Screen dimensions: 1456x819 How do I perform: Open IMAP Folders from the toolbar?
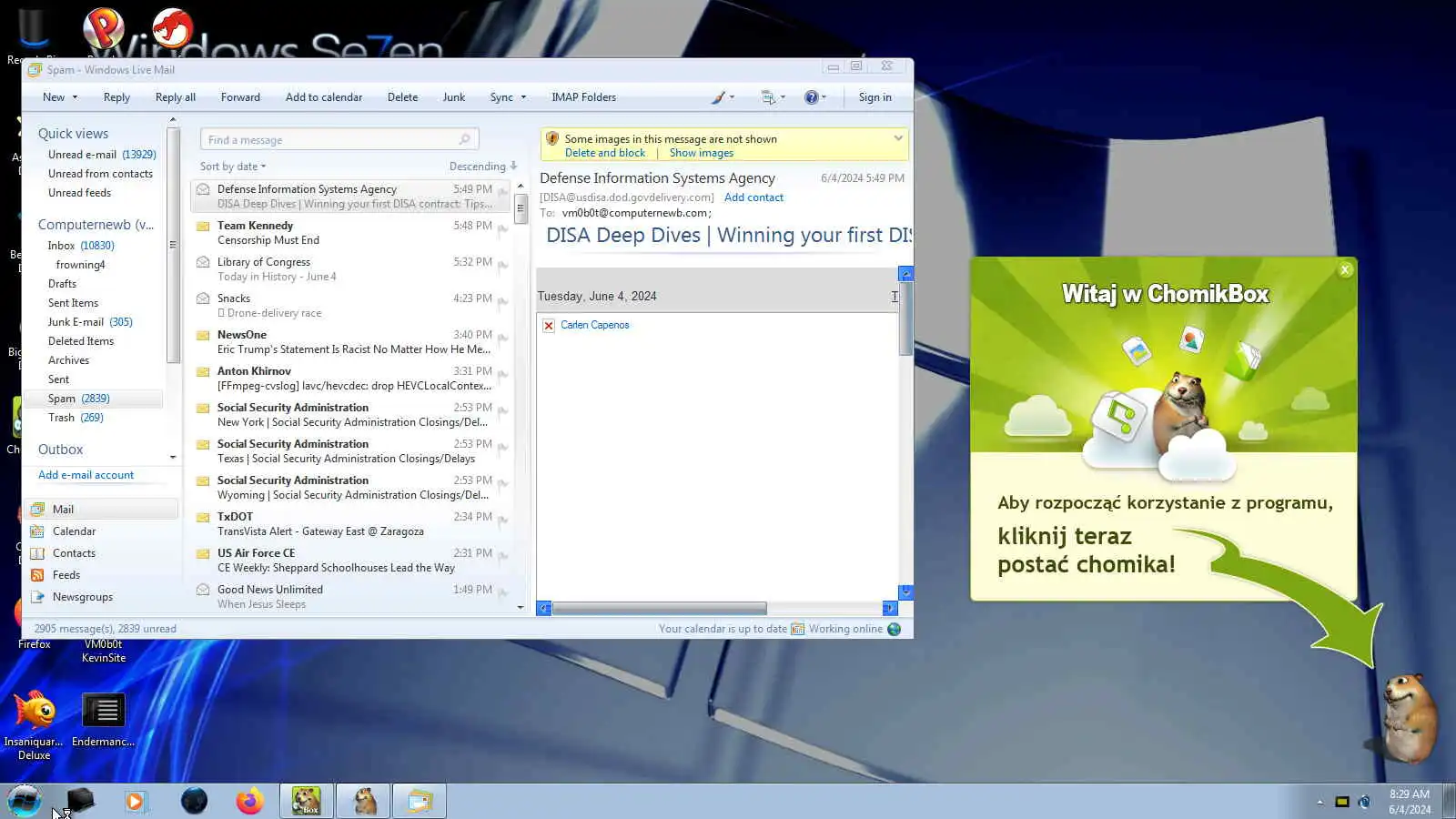(583, 97)
